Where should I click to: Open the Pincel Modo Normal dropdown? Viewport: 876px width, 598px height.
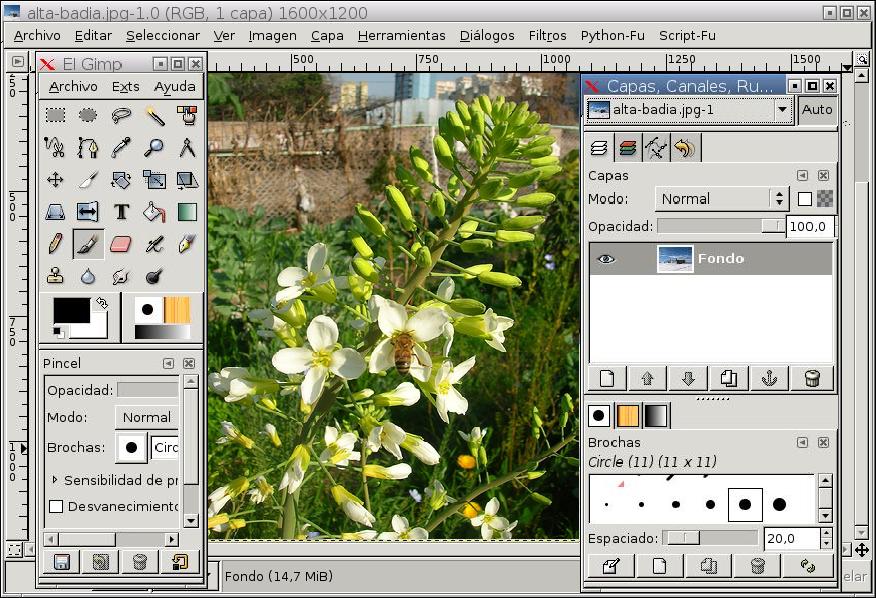click(147, 417)
